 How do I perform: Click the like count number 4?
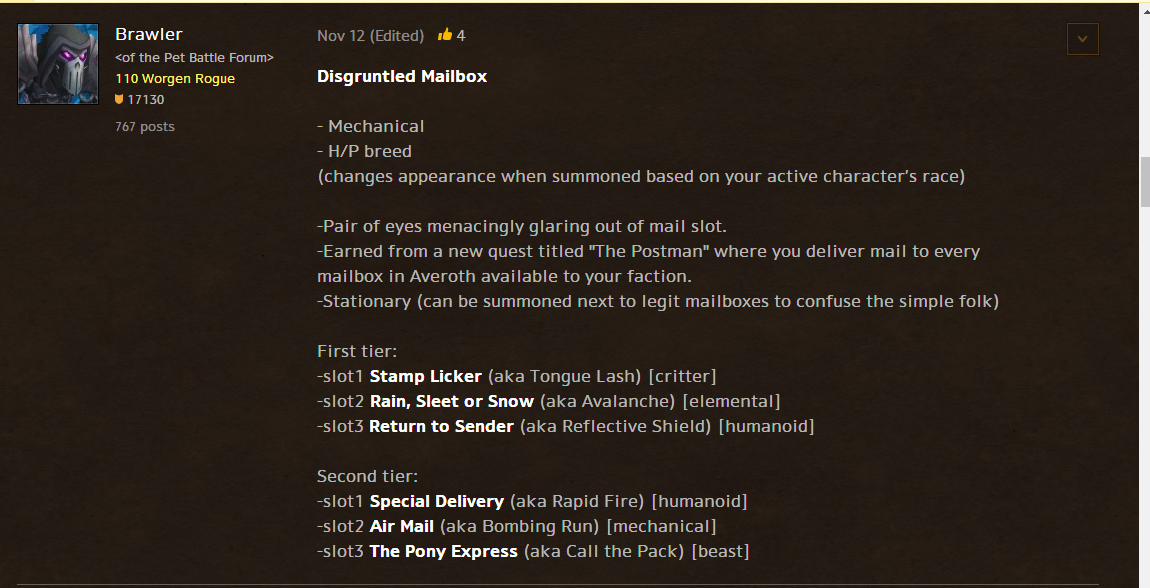461,35
